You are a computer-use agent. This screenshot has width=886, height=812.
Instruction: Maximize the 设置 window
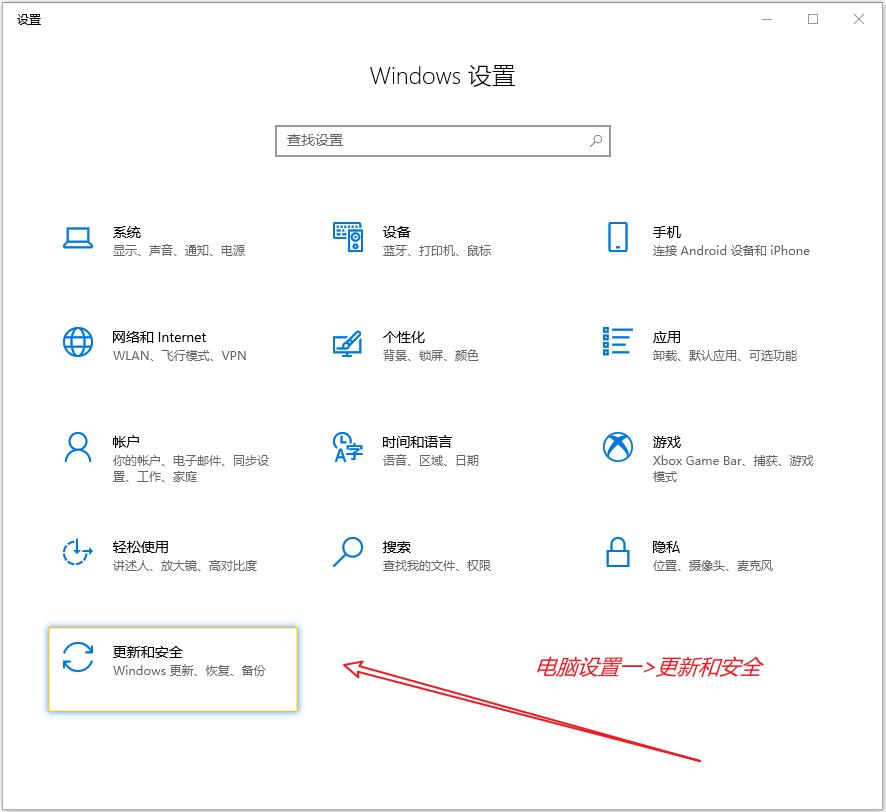click(x=813, y=19)
